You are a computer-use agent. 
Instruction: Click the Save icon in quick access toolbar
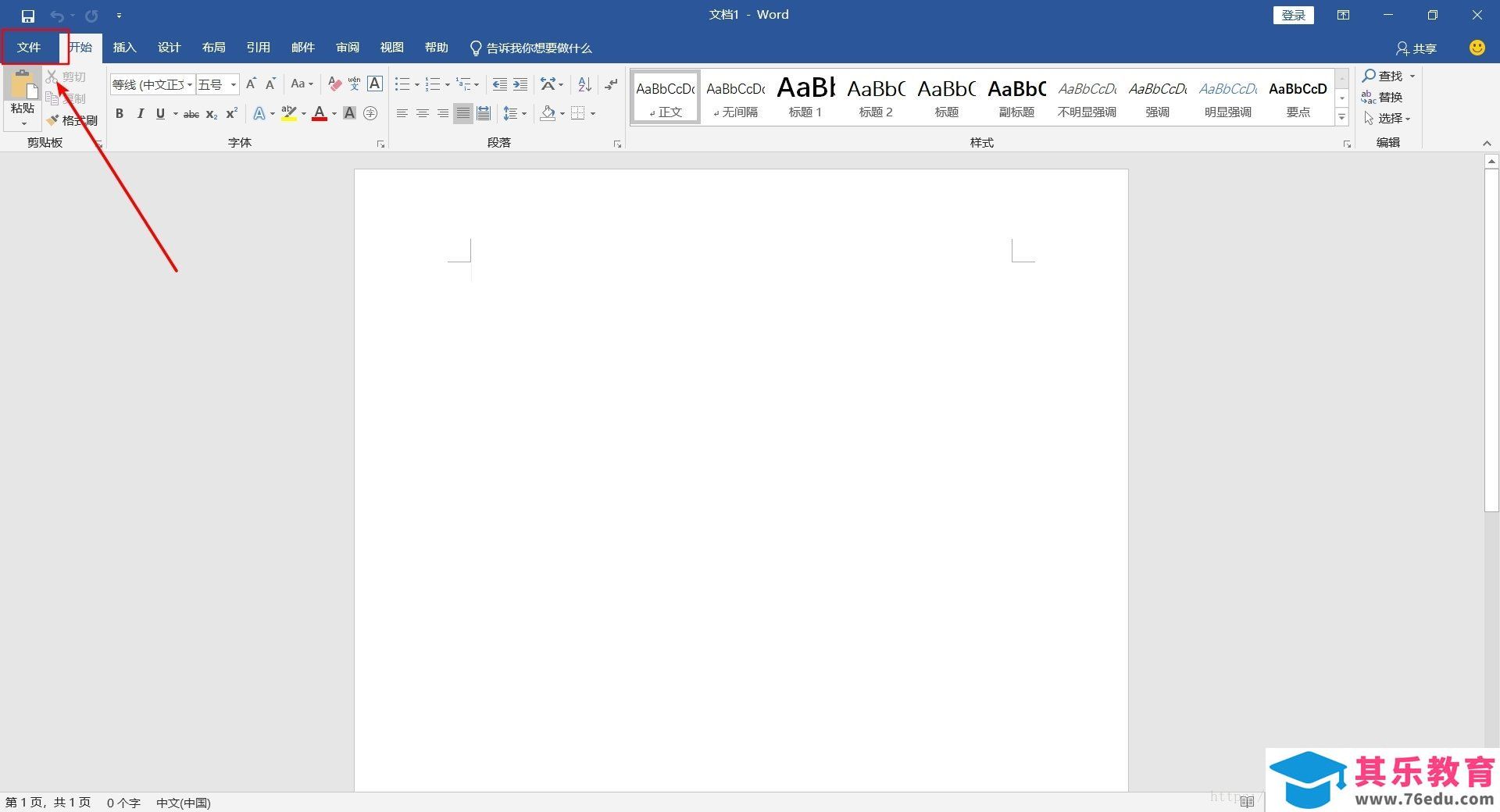(28, 16)
